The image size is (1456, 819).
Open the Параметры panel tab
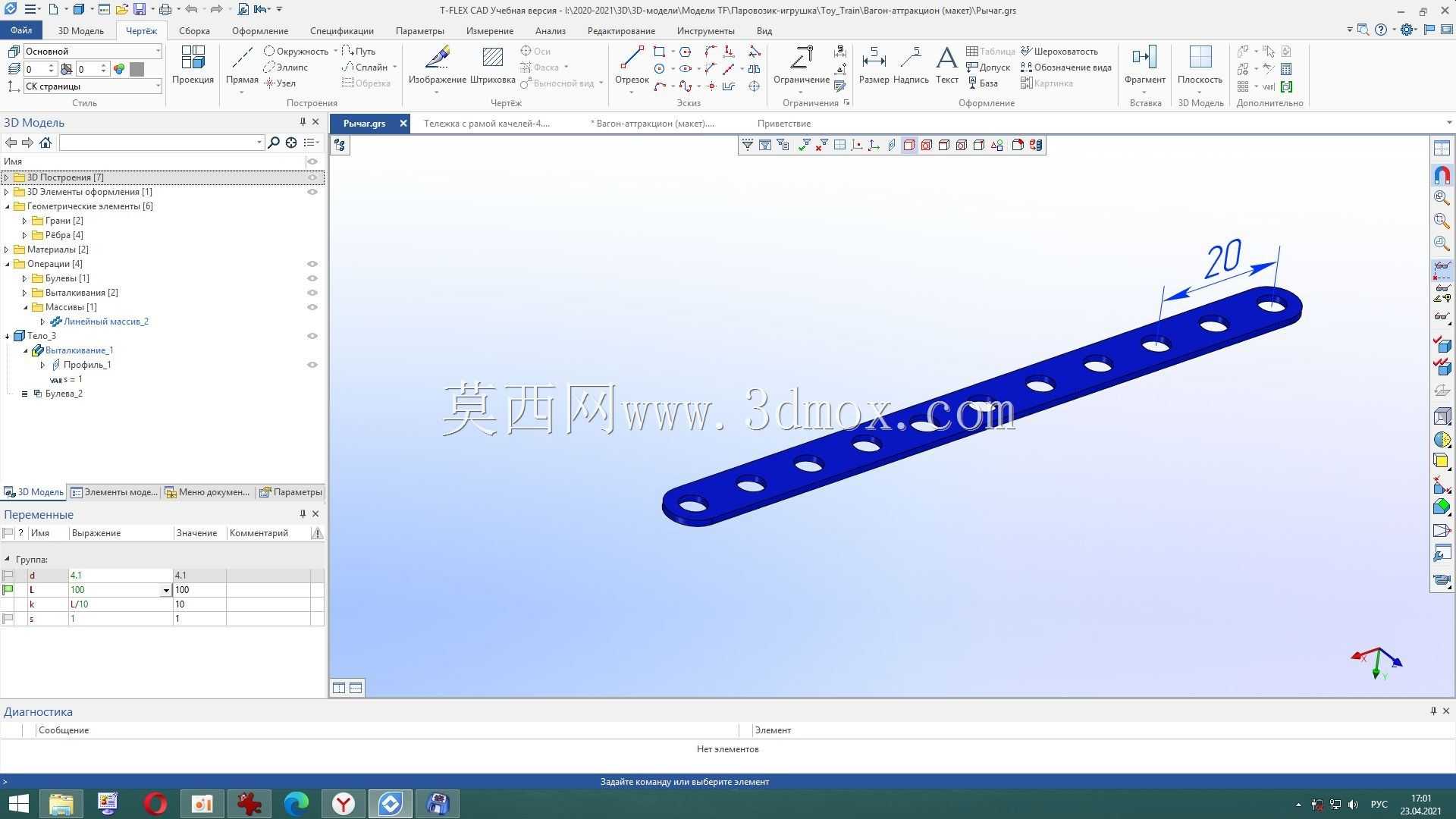point(290,492)
